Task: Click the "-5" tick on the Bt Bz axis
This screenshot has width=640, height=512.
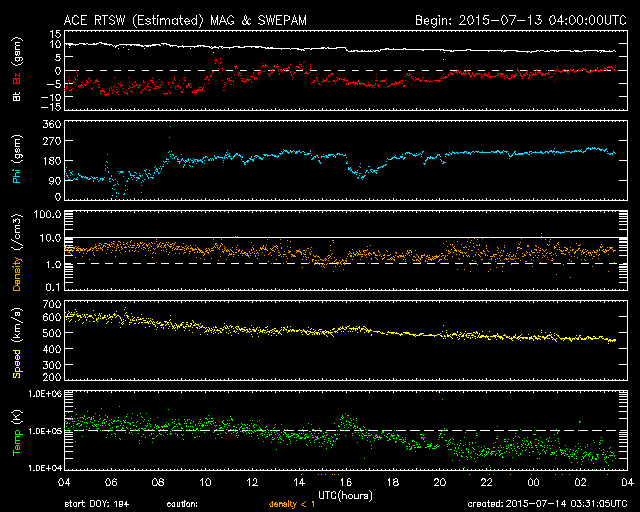Action: pyautogui.click(x=55, y=84)
